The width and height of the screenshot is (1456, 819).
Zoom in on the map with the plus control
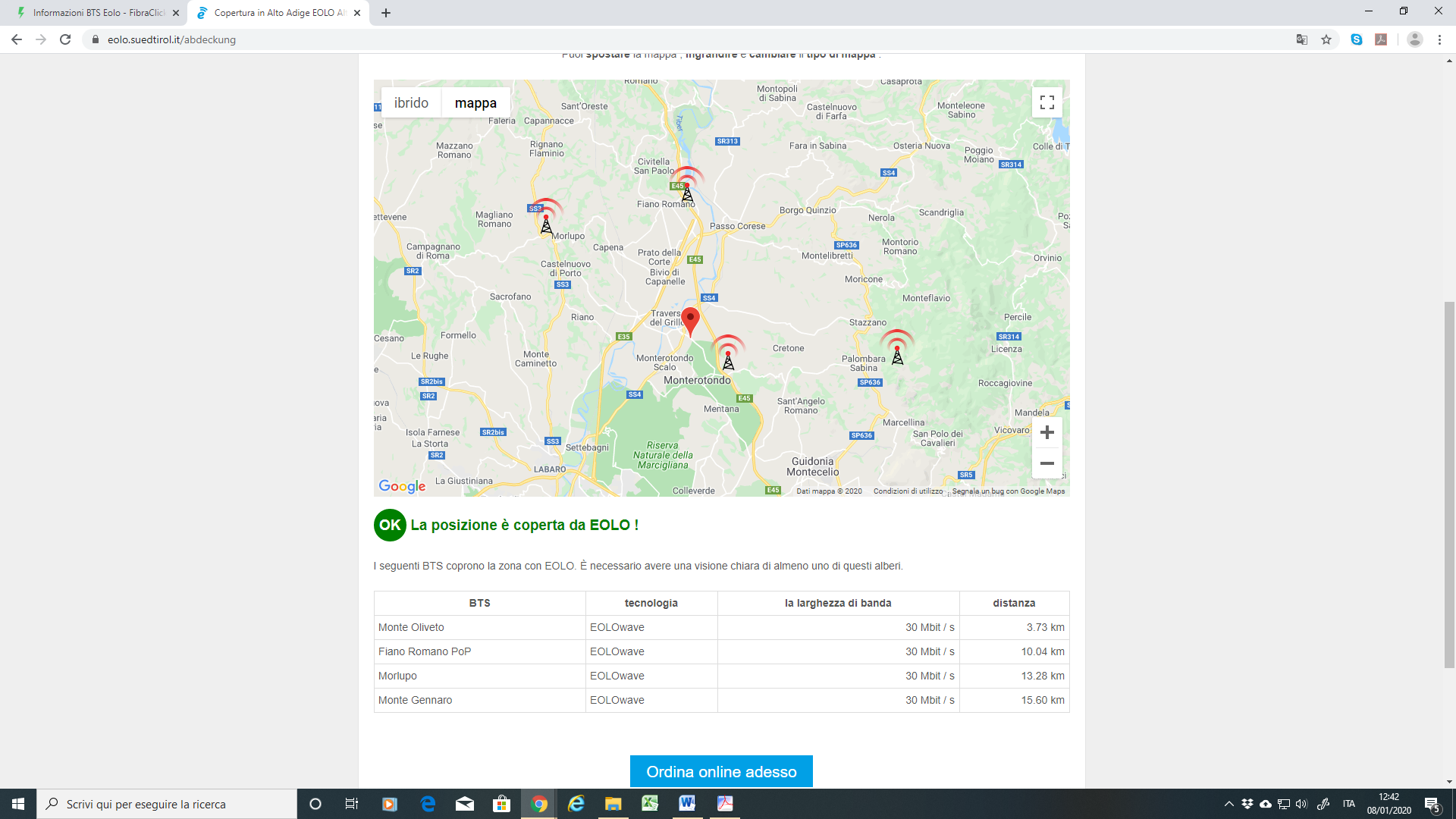click(1047, 431)
